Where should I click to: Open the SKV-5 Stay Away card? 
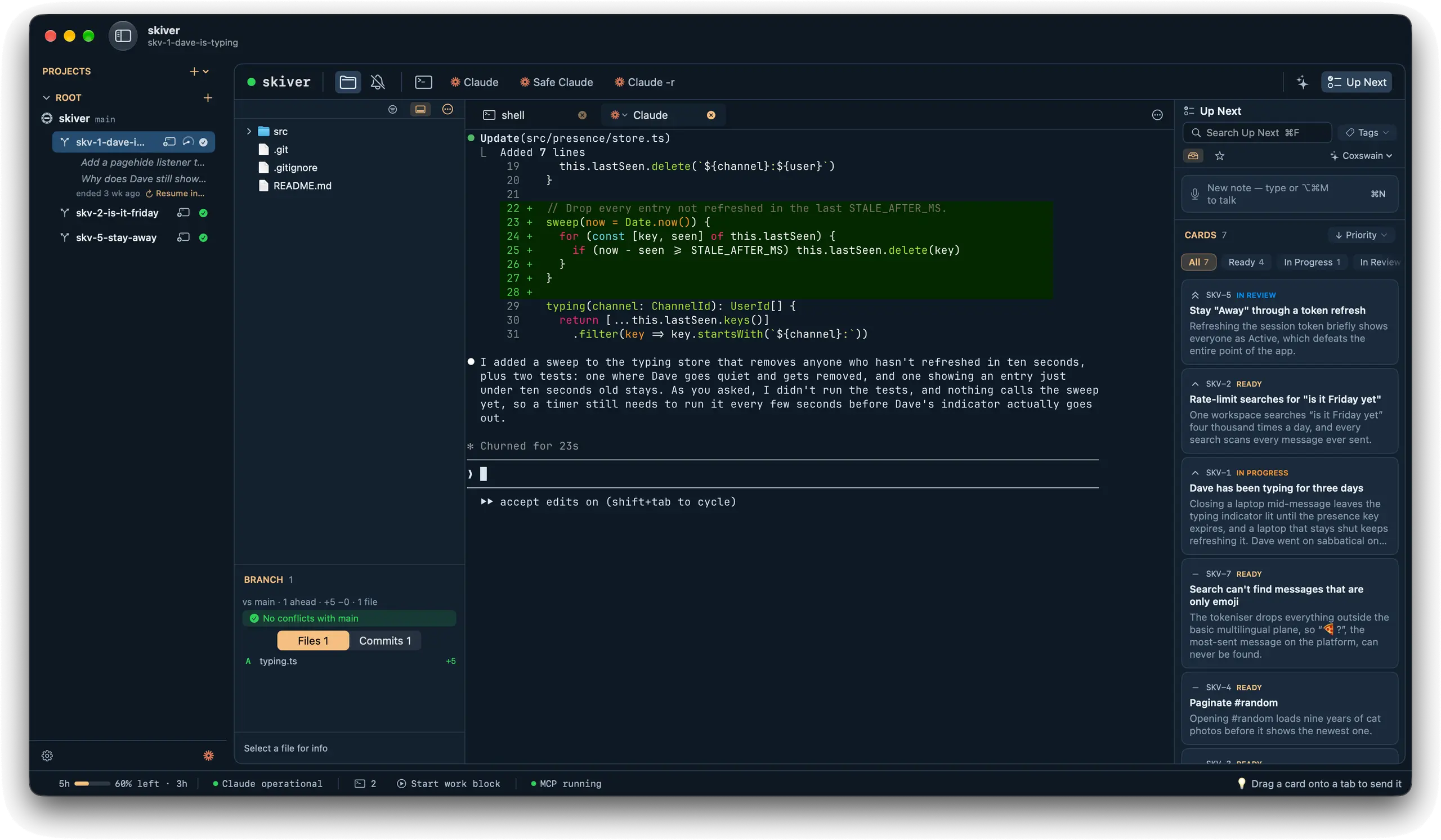pos(1290,323)
